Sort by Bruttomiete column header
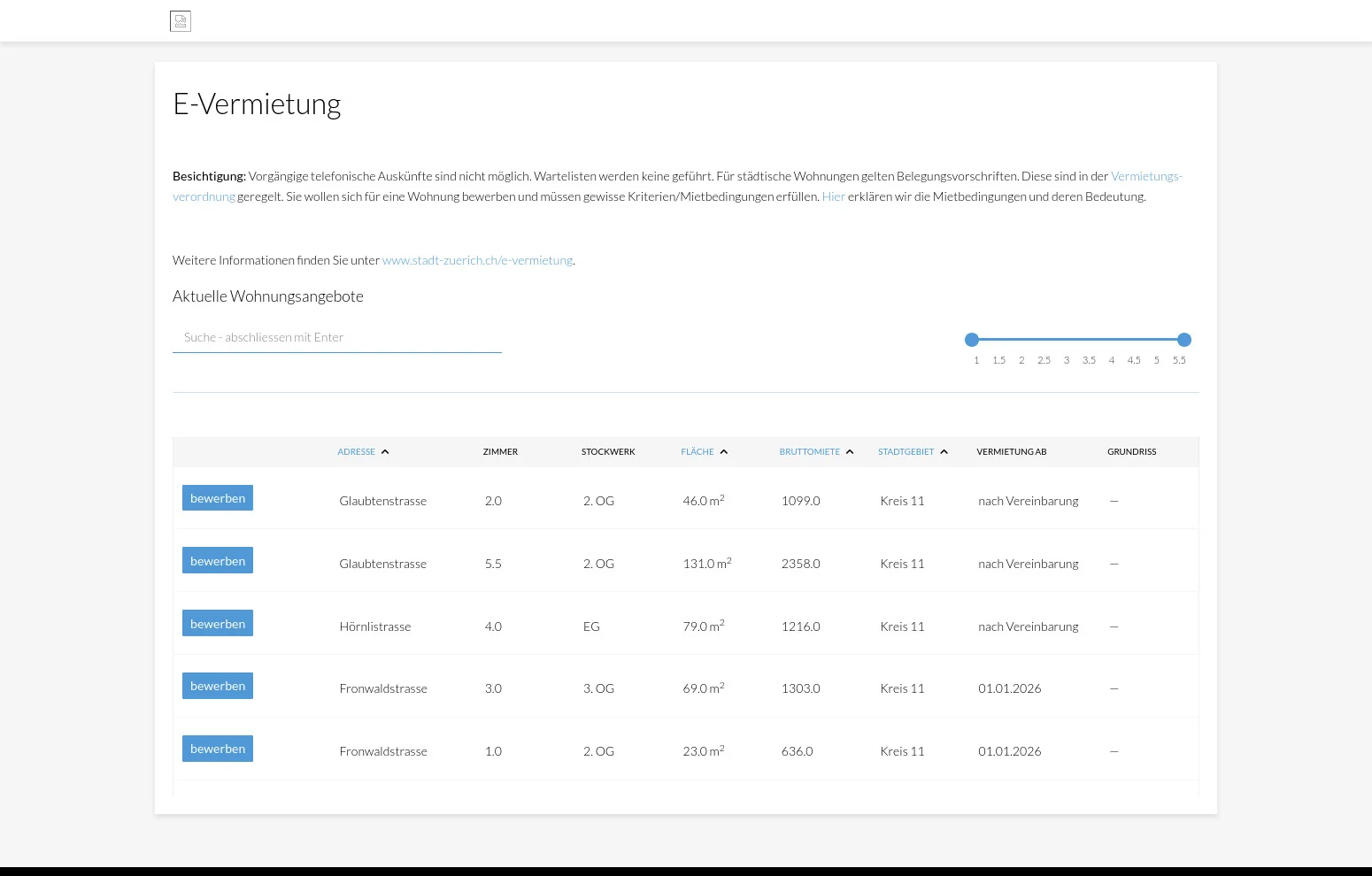The height and width of the screenshot is (876, 1372). [x=809, y=452]
